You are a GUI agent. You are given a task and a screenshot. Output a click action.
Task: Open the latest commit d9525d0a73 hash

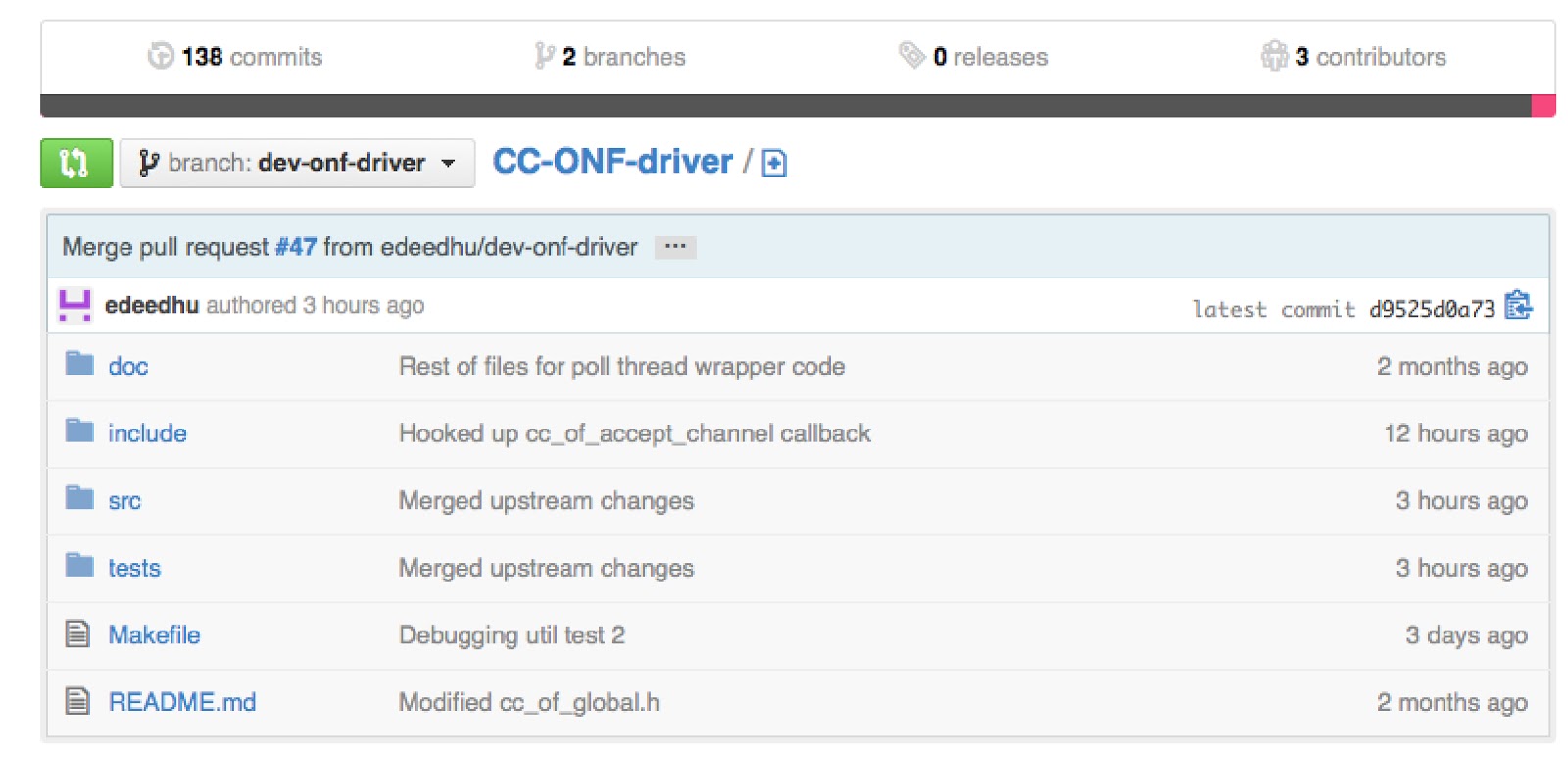(x=1432, y=309)
